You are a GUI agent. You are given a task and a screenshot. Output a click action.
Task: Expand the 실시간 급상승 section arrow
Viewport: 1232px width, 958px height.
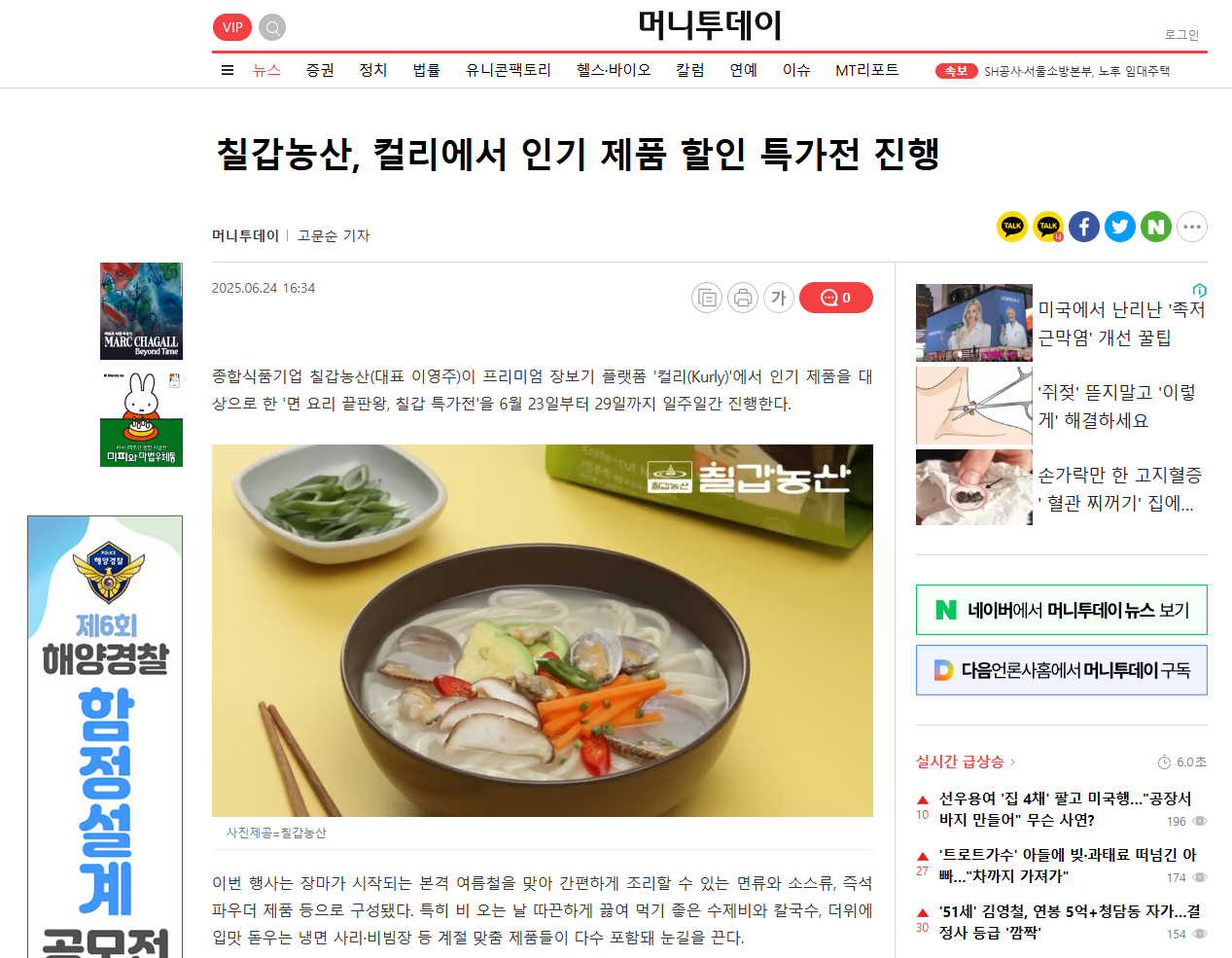[1012, 763]
